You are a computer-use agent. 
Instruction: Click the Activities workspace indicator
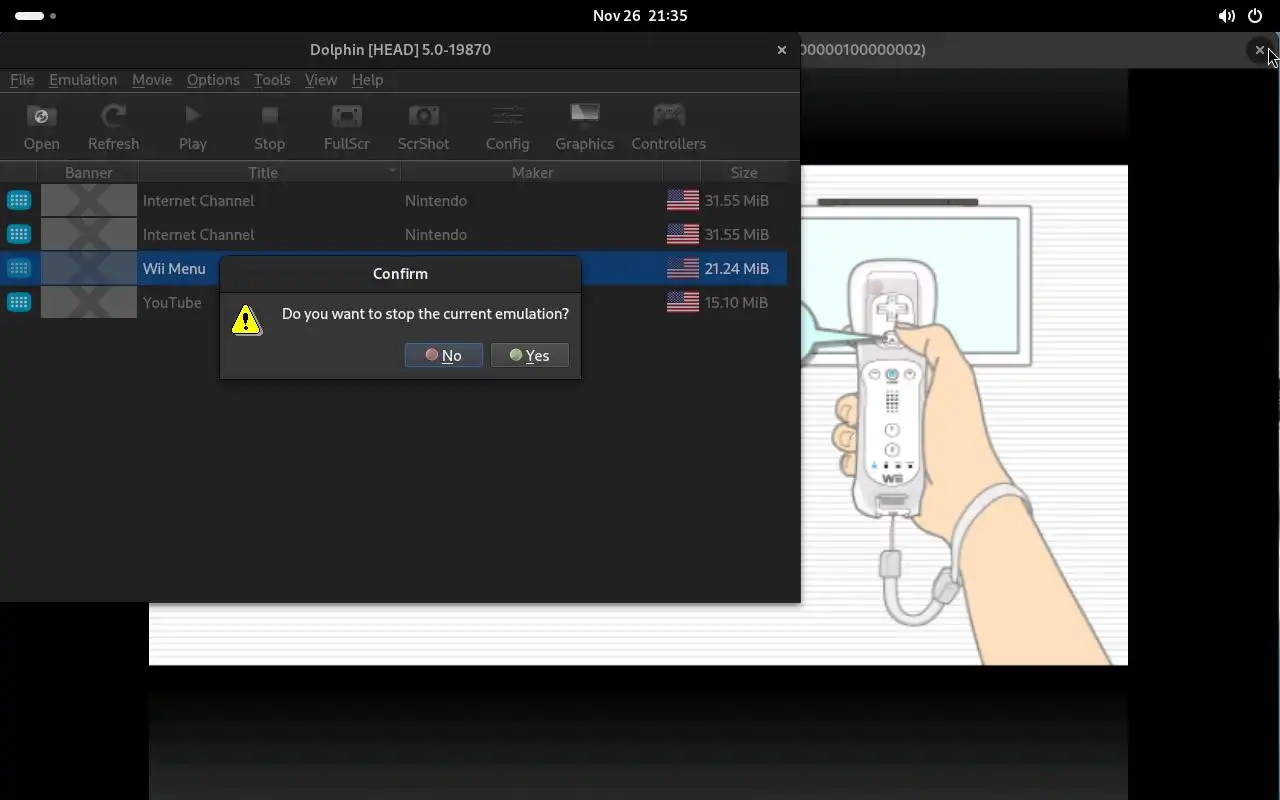coord(36,16)
